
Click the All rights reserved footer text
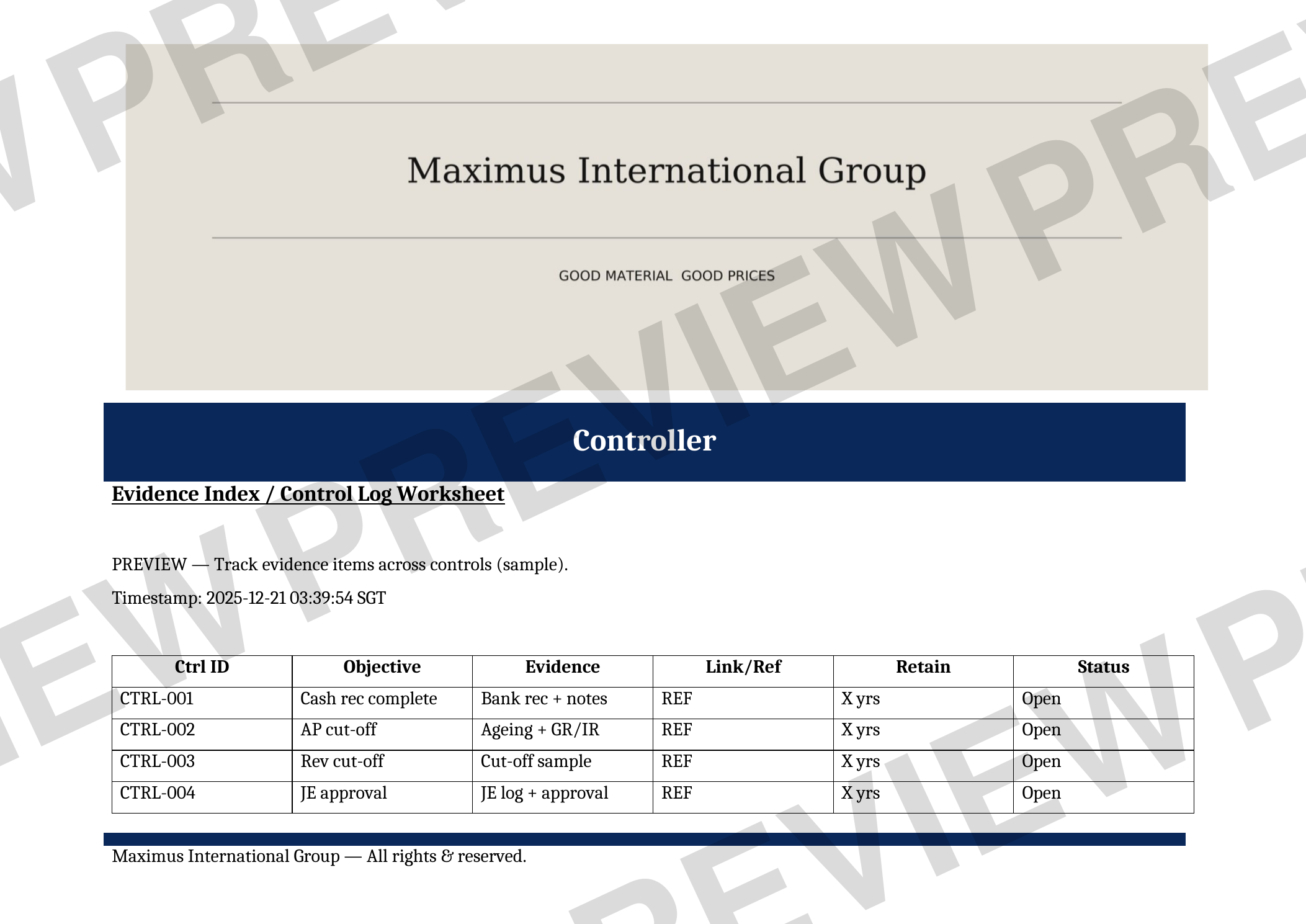319,856
